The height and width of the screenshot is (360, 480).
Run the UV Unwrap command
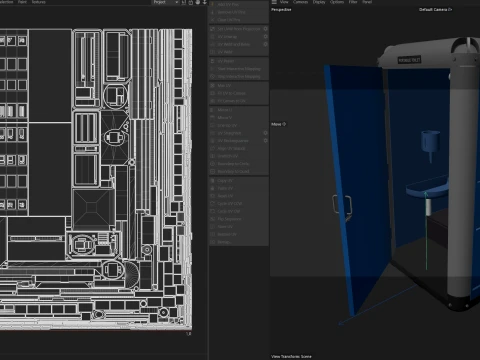[236, 37]
